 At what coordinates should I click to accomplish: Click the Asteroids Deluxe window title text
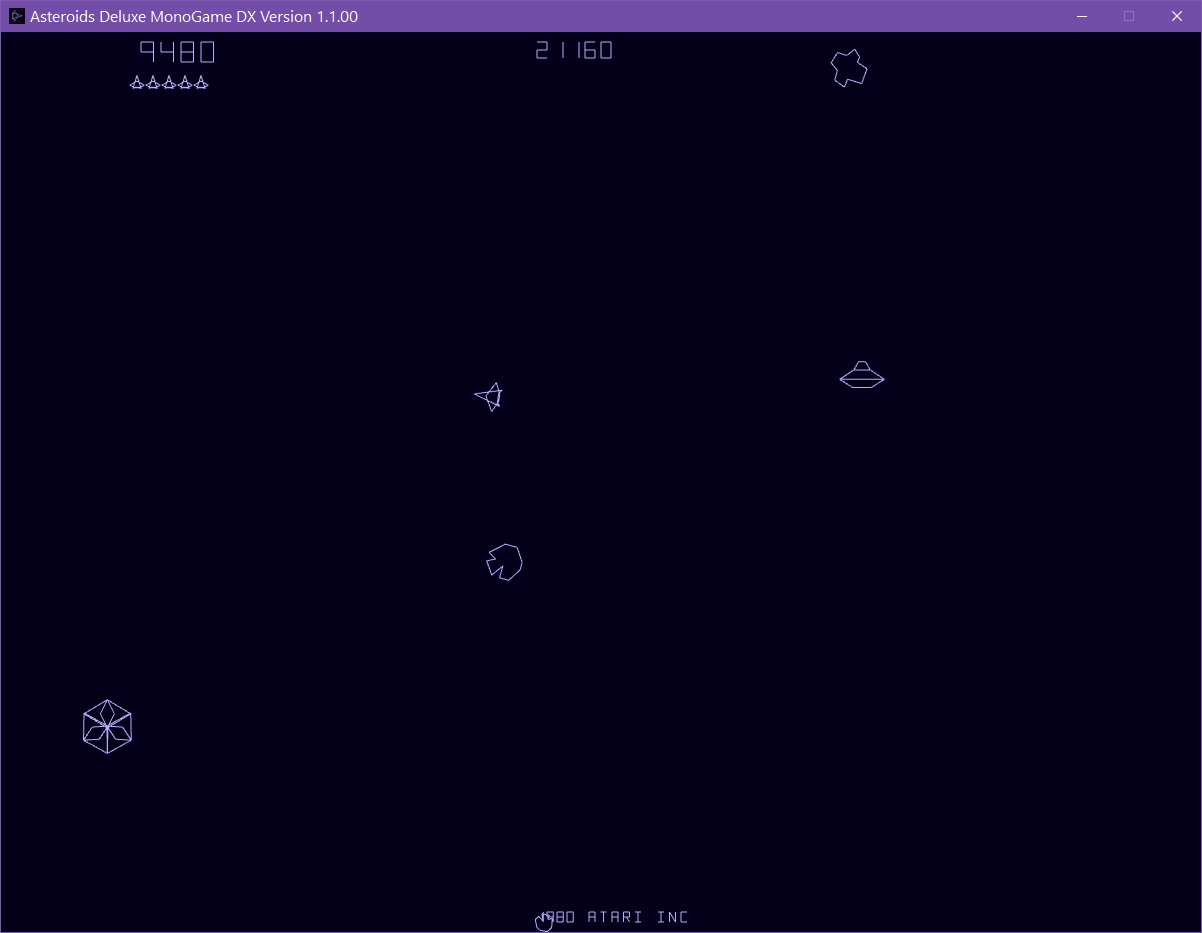click(194, 16)
